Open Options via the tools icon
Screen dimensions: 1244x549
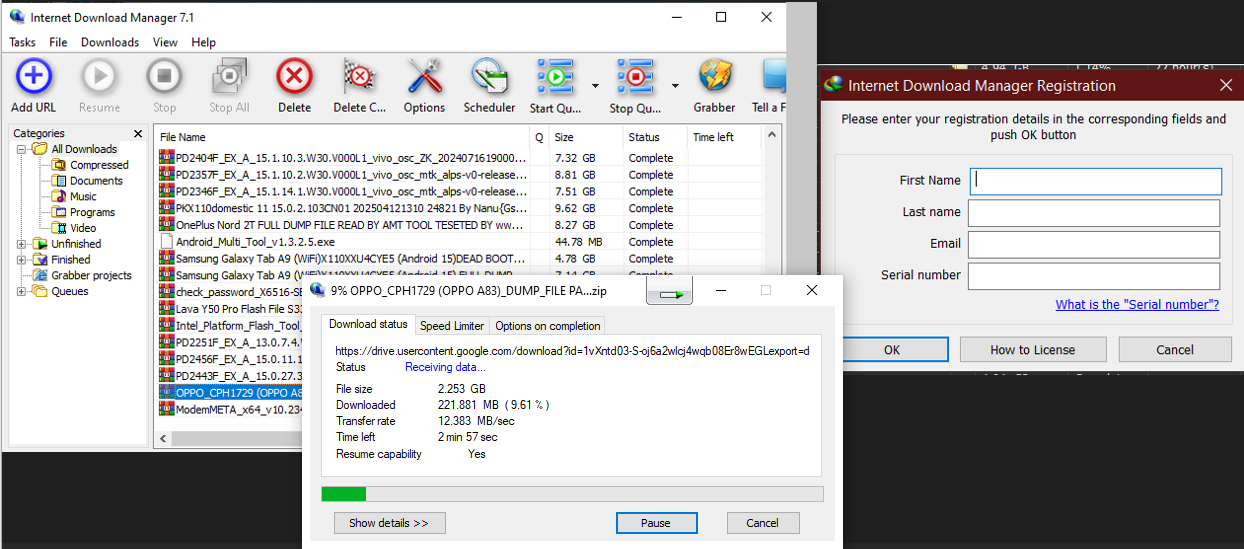[424, 76]
